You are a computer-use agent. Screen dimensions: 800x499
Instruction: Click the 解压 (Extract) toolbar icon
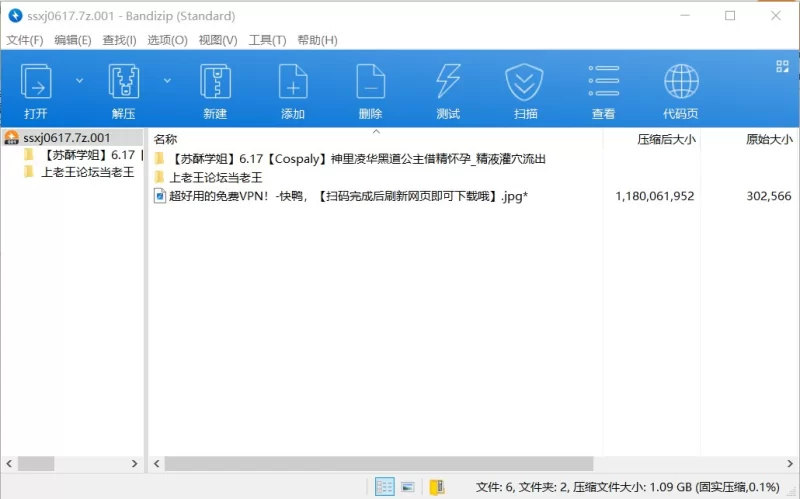click(124, 82)
